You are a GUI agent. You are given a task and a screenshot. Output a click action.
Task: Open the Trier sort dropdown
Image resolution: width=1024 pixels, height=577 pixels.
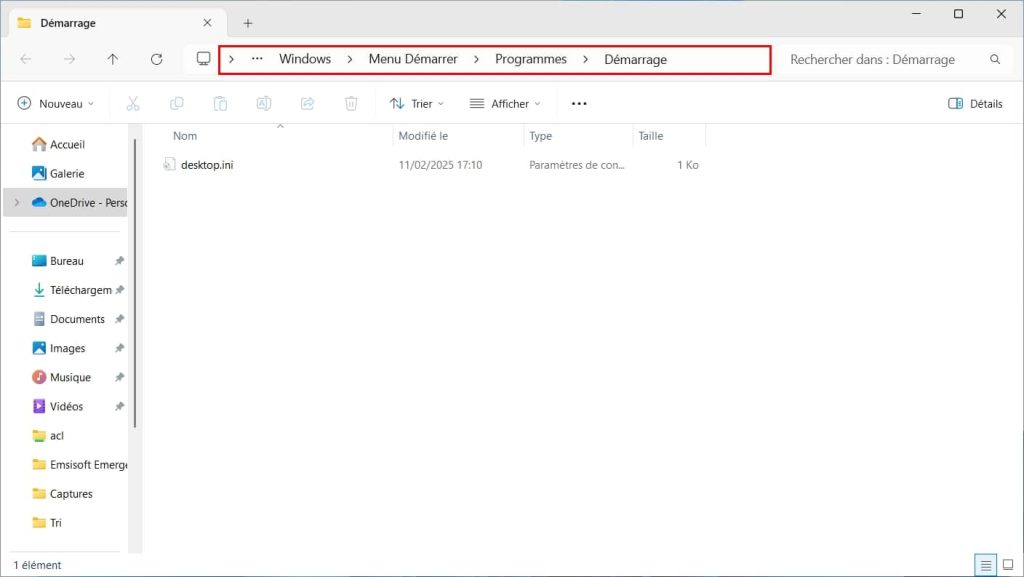coord(417,103)
